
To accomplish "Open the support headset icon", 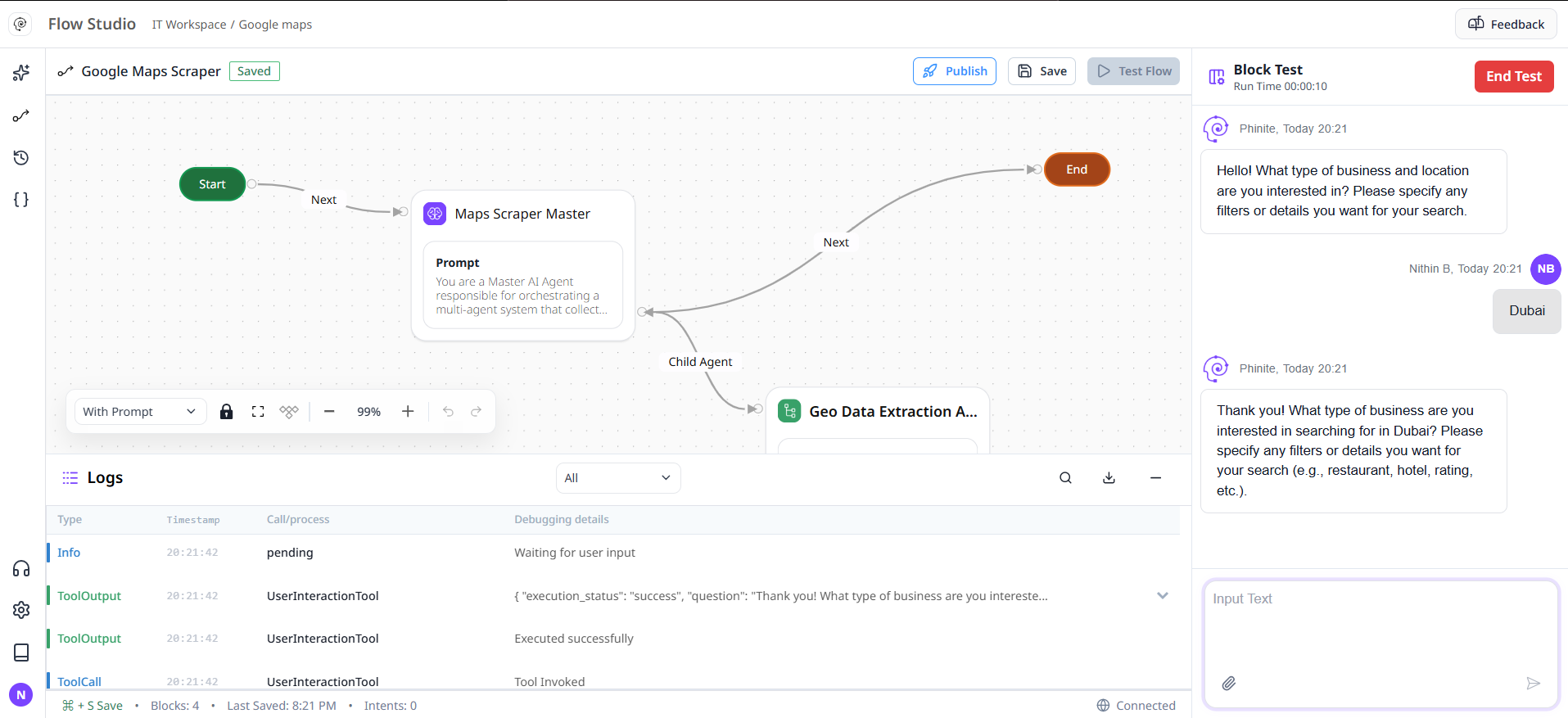I will point(21,569).
